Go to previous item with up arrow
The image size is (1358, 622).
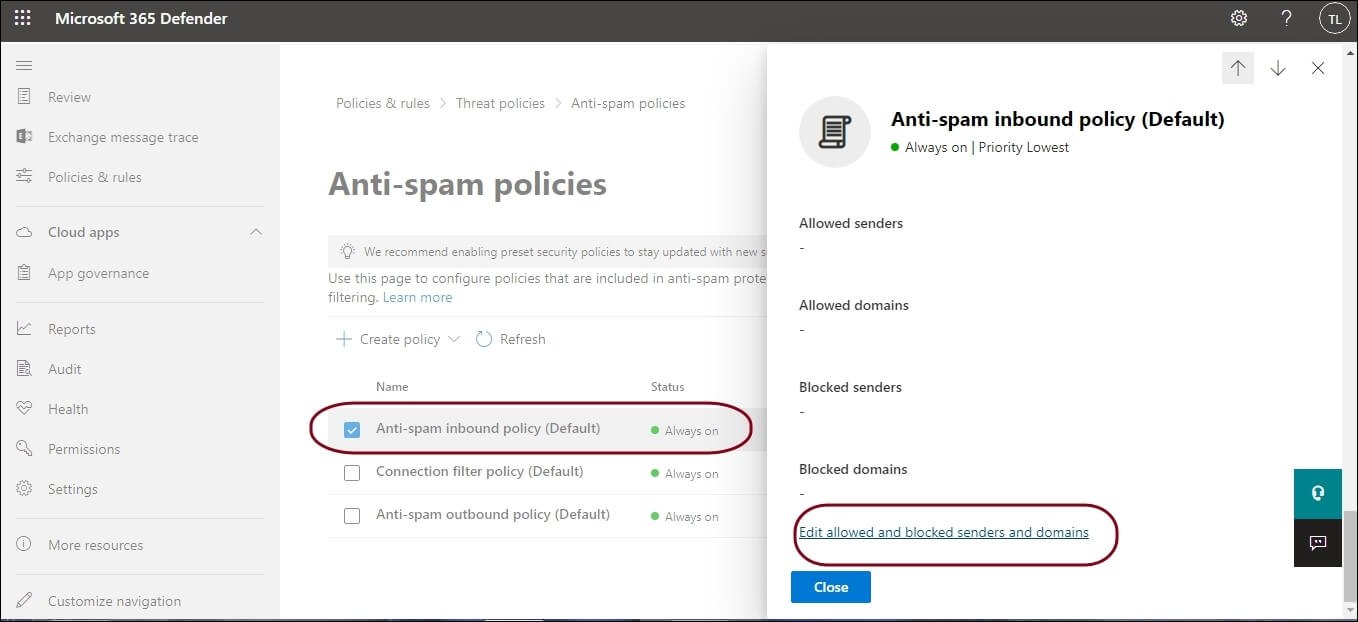[x=1238, y=68]
